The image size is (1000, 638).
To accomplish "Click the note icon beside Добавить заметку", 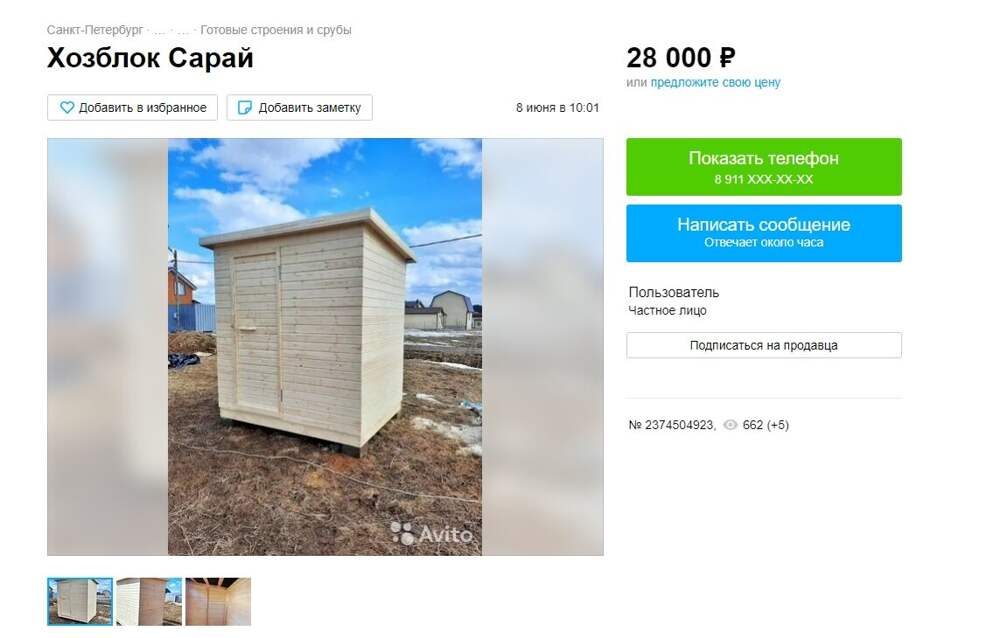I will point(244,108).
